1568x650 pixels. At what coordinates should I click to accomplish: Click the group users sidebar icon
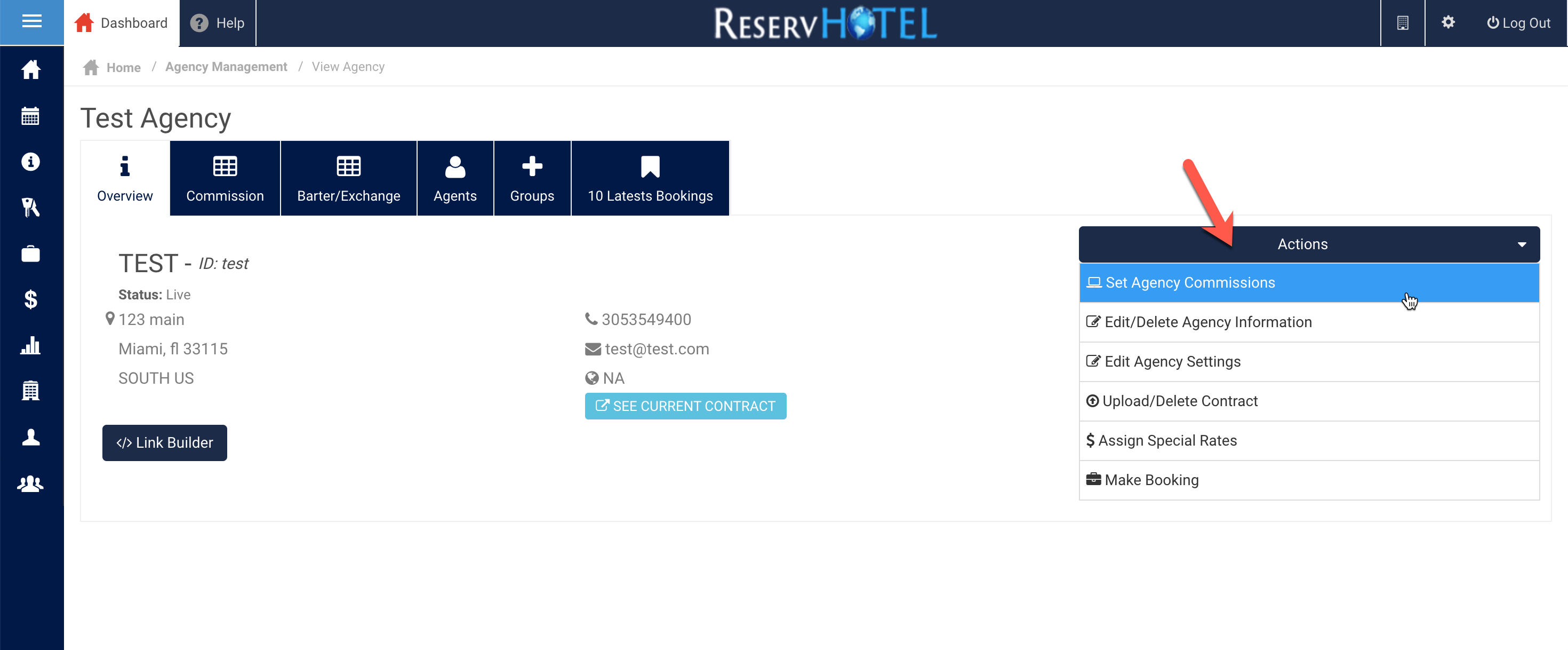pyautogui.click(x=30, y=483)
